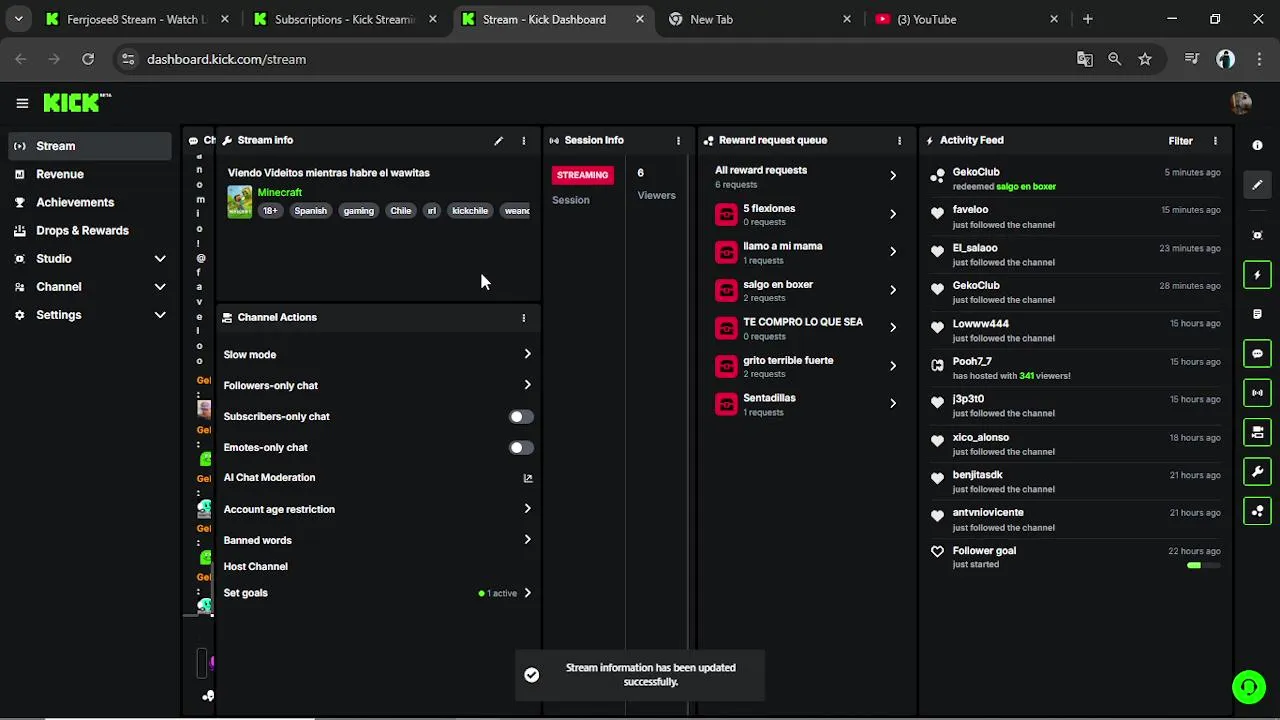
Task: Open Followers-only chat options arrow
Action: [x=528, y=385]
